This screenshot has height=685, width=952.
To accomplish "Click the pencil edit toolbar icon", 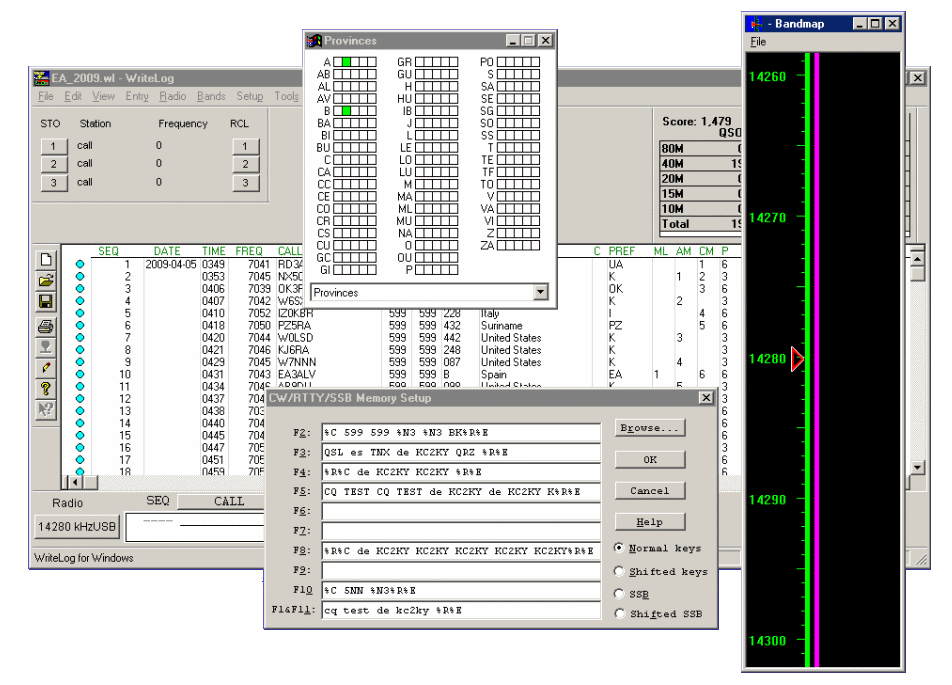I will (46, 368).
